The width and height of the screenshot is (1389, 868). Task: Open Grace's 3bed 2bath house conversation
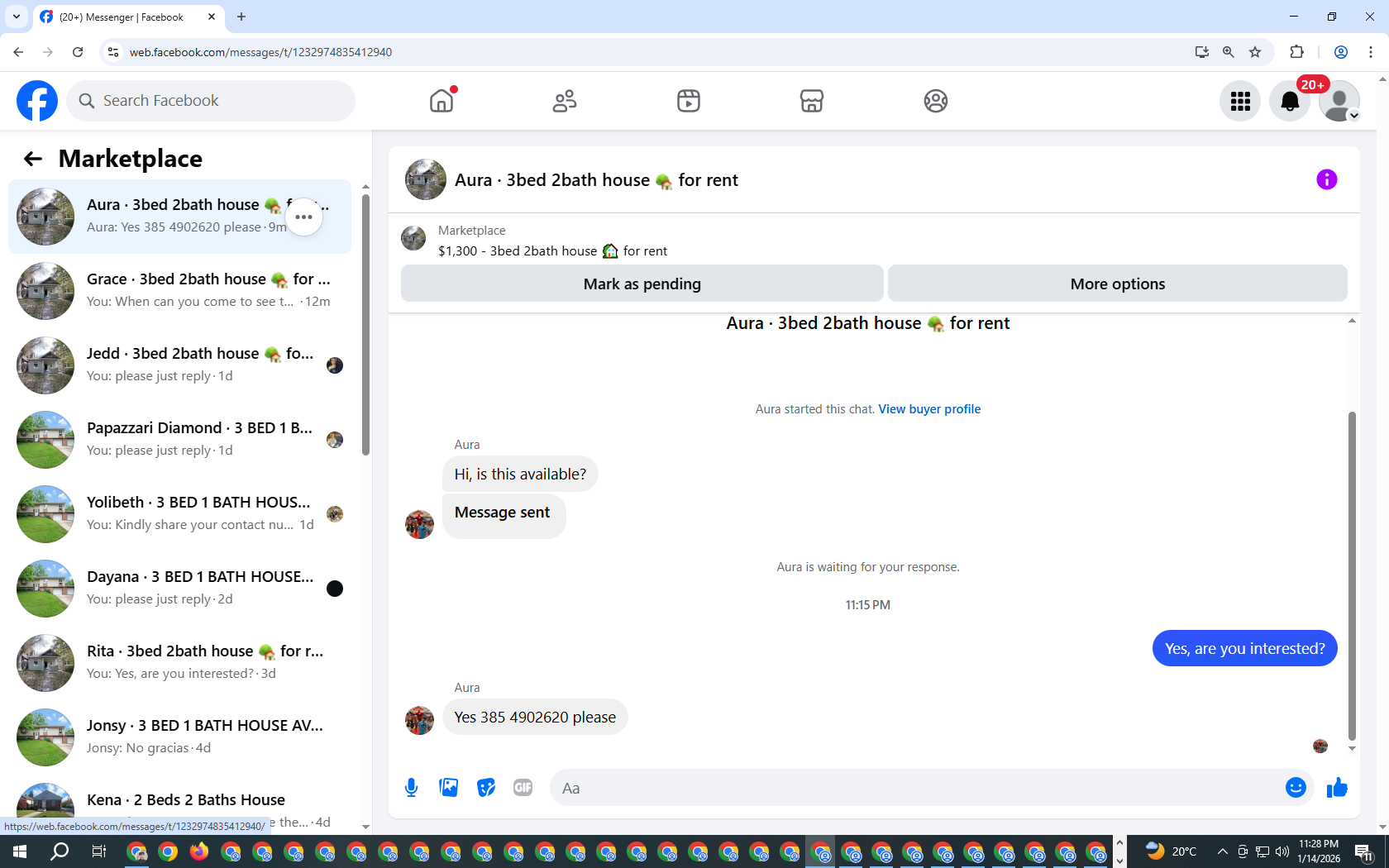pos(179,291)
